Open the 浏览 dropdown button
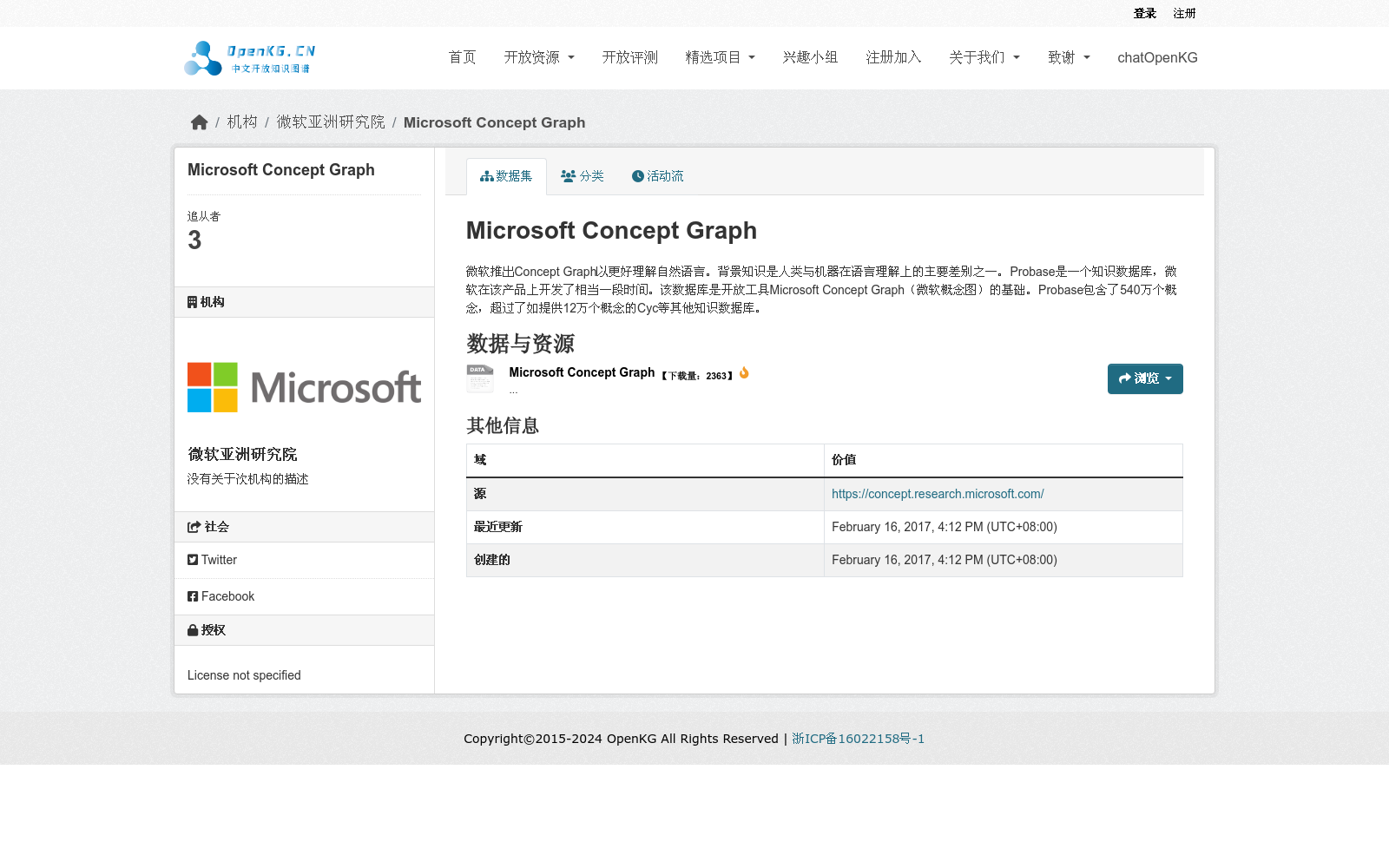 pos(1144,378)
